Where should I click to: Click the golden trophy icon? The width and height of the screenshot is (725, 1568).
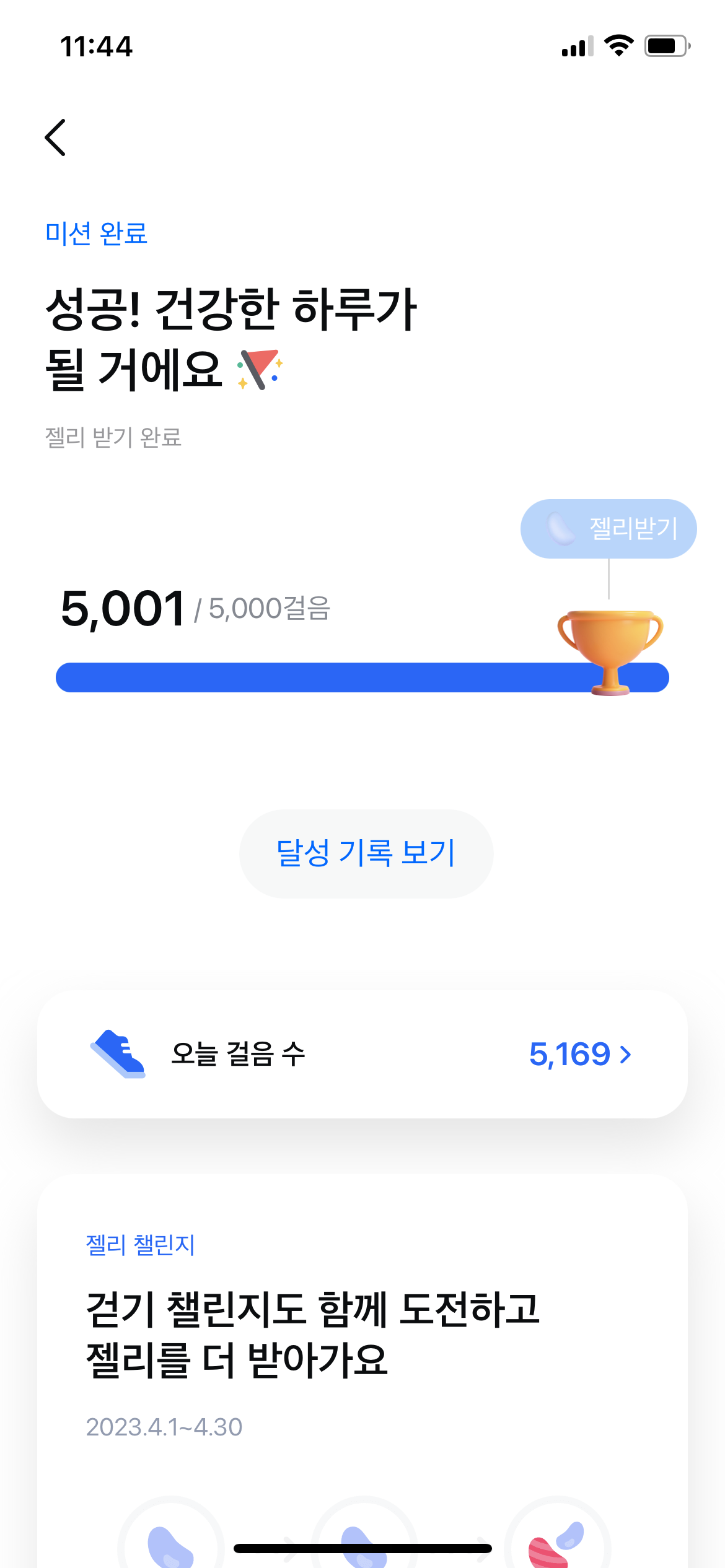click(x=610, y=650)
